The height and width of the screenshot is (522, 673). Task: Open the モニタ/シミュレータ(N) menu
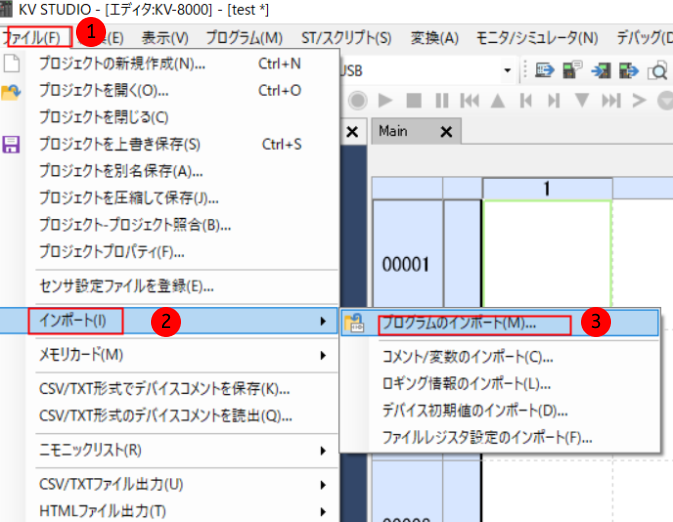click(537, 38)
